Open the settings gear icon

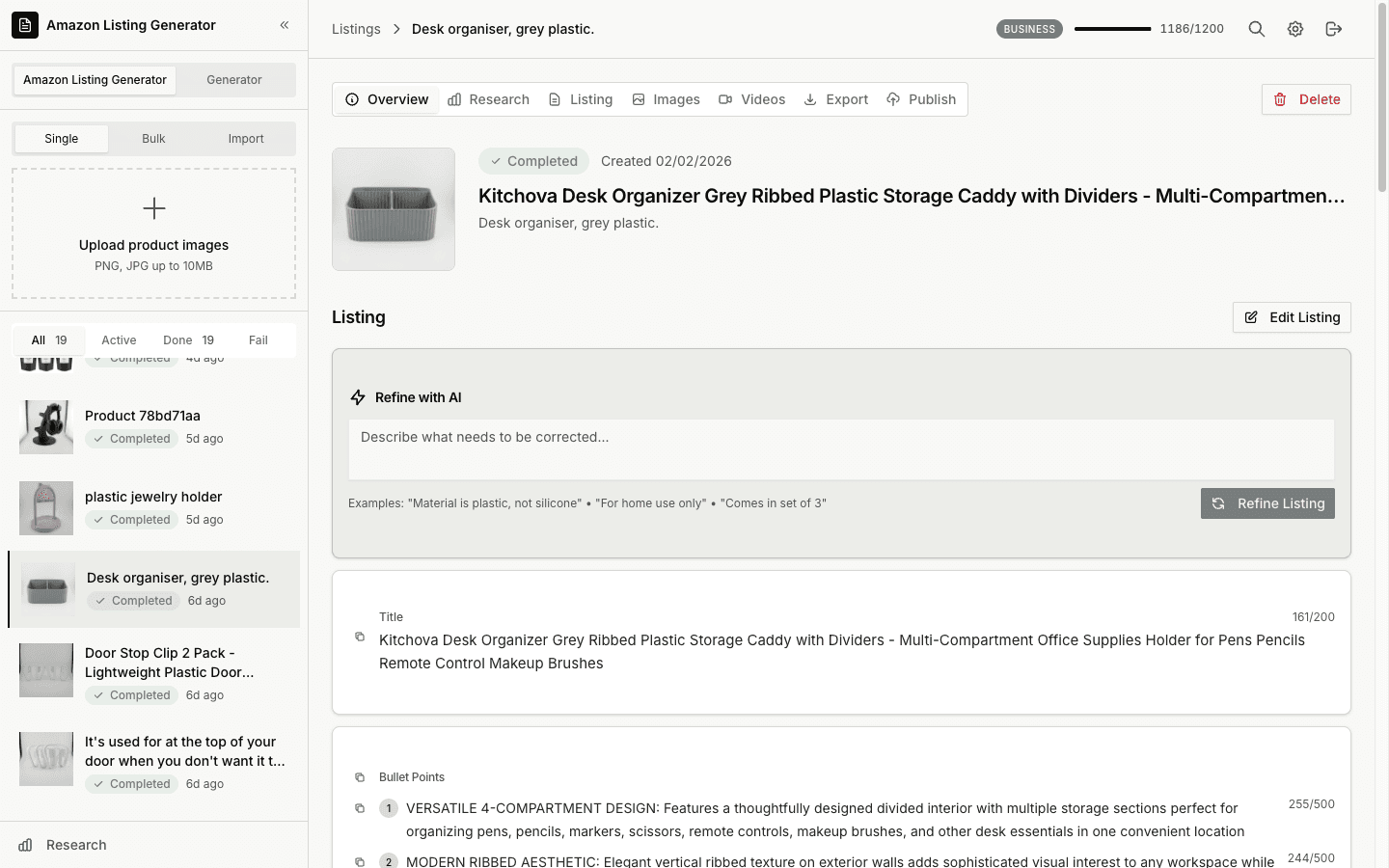pyautogui.click(x=1294, y=29)
